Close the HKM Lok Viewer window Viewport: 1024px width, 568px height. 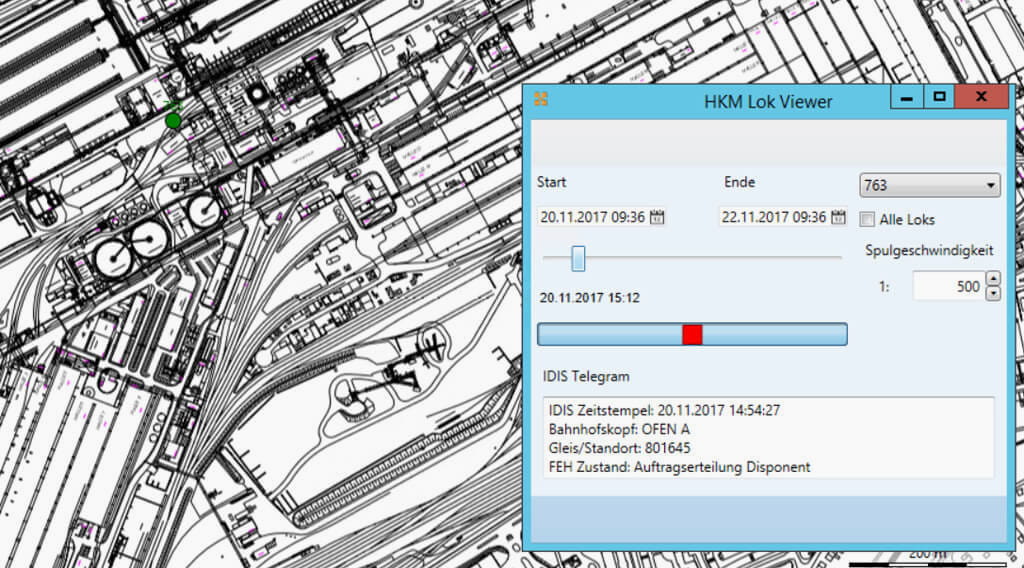point(981,98)
